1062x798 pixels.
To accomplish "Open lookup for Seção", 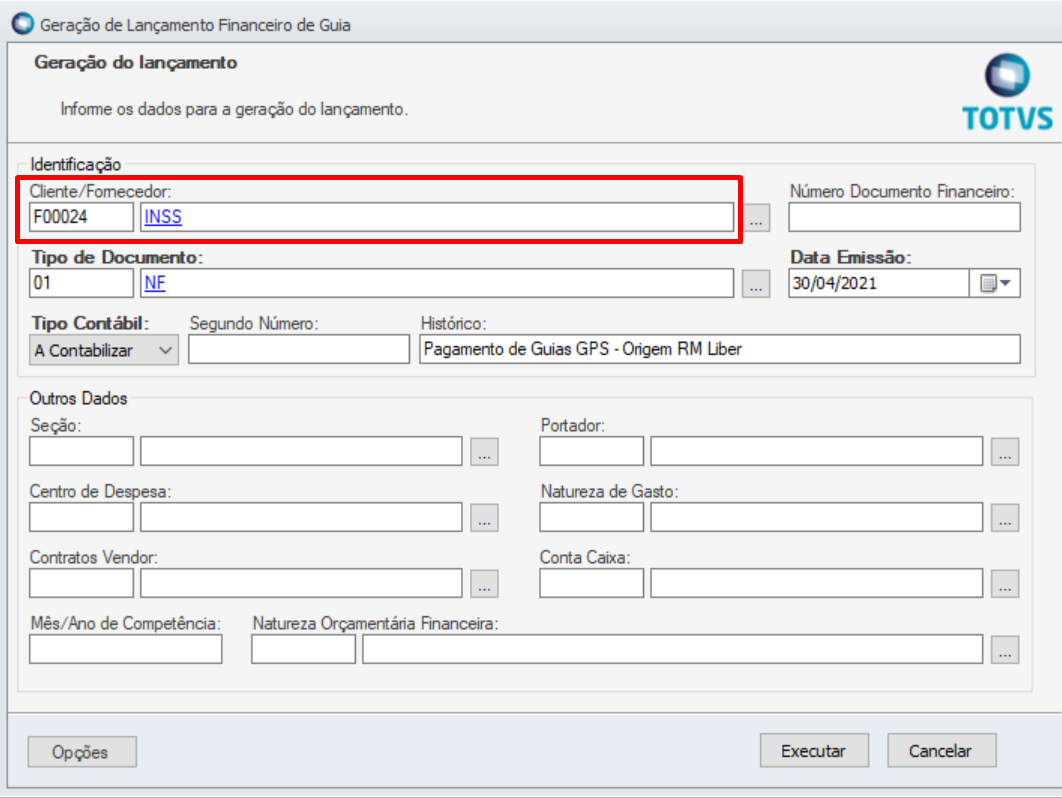I will [x=484, y=452].
